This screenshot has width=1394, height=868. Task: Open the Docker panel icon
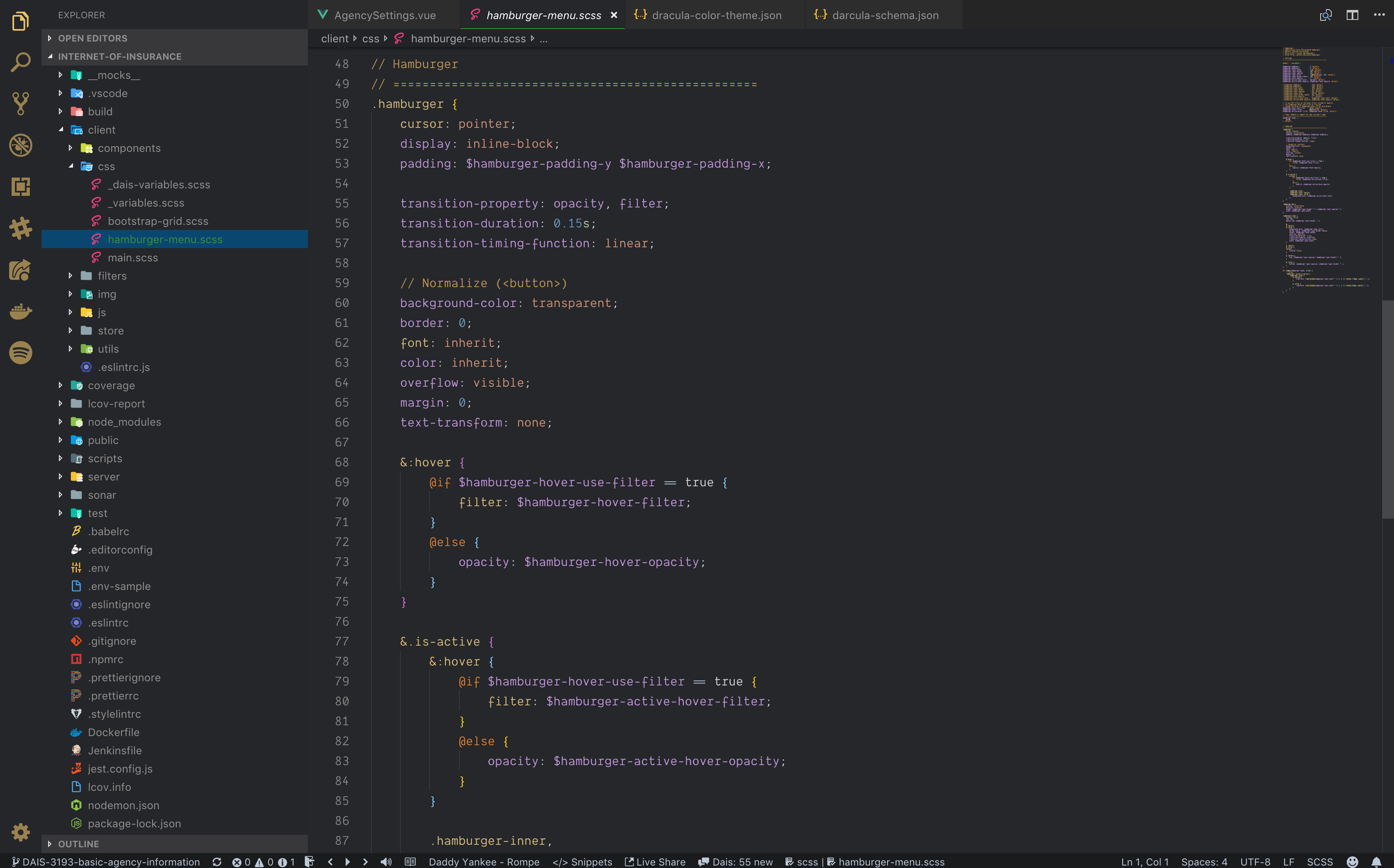21,311
